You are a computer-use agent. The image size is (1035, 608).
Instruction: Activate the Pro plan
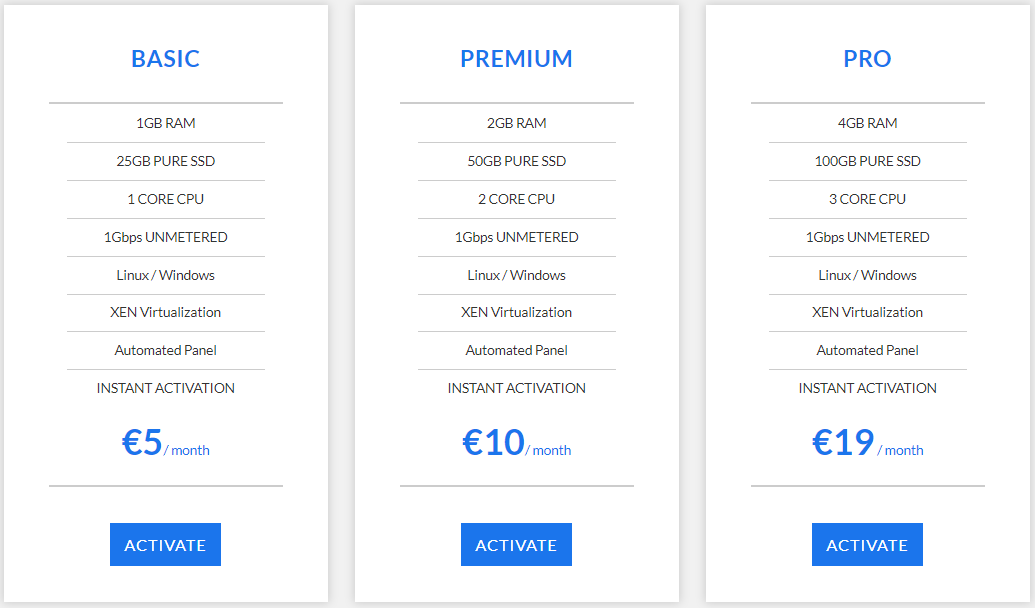click(x=867, y=545)
